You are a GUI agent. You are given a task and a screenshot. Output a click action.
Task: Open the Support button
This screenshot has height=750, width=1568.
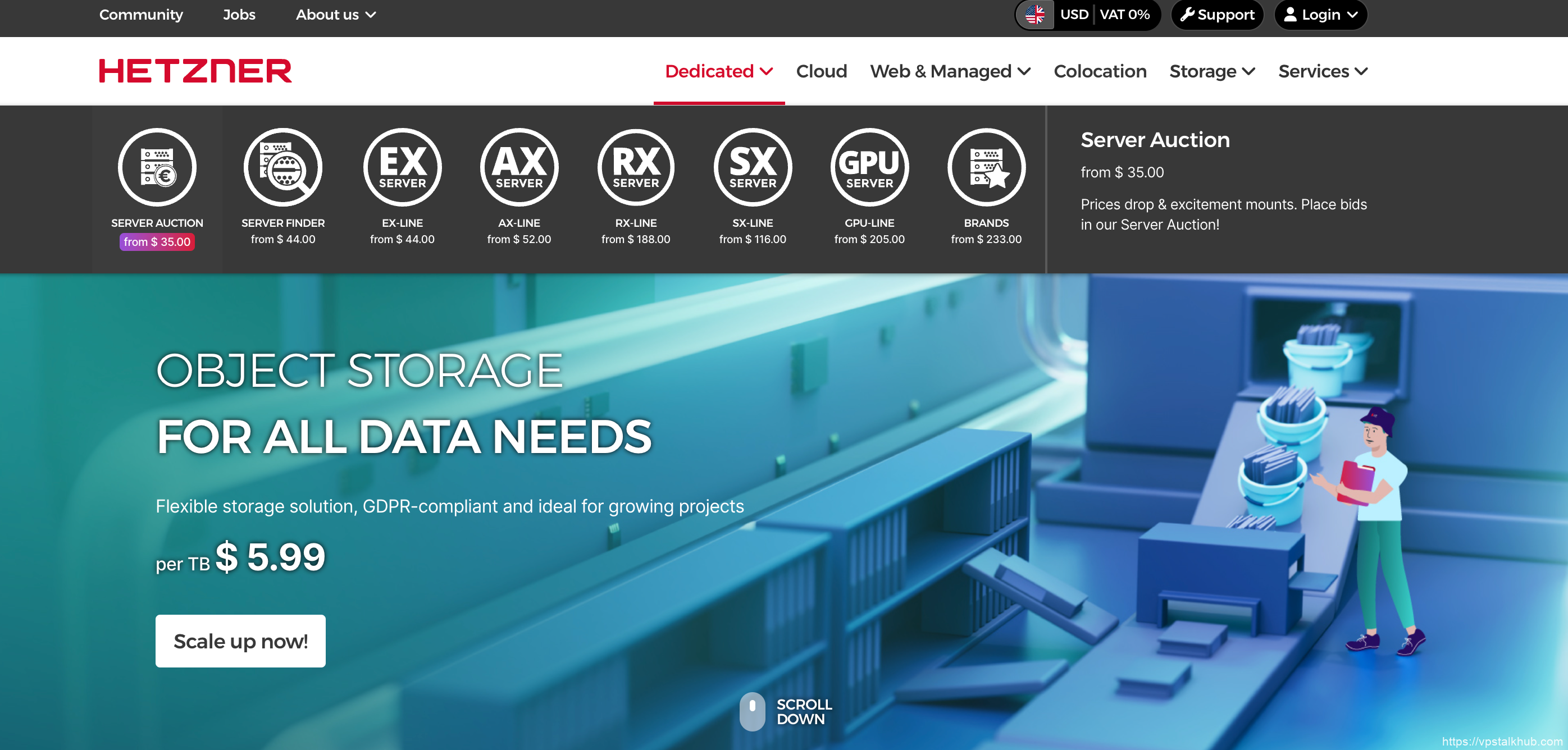(1217, 15)
